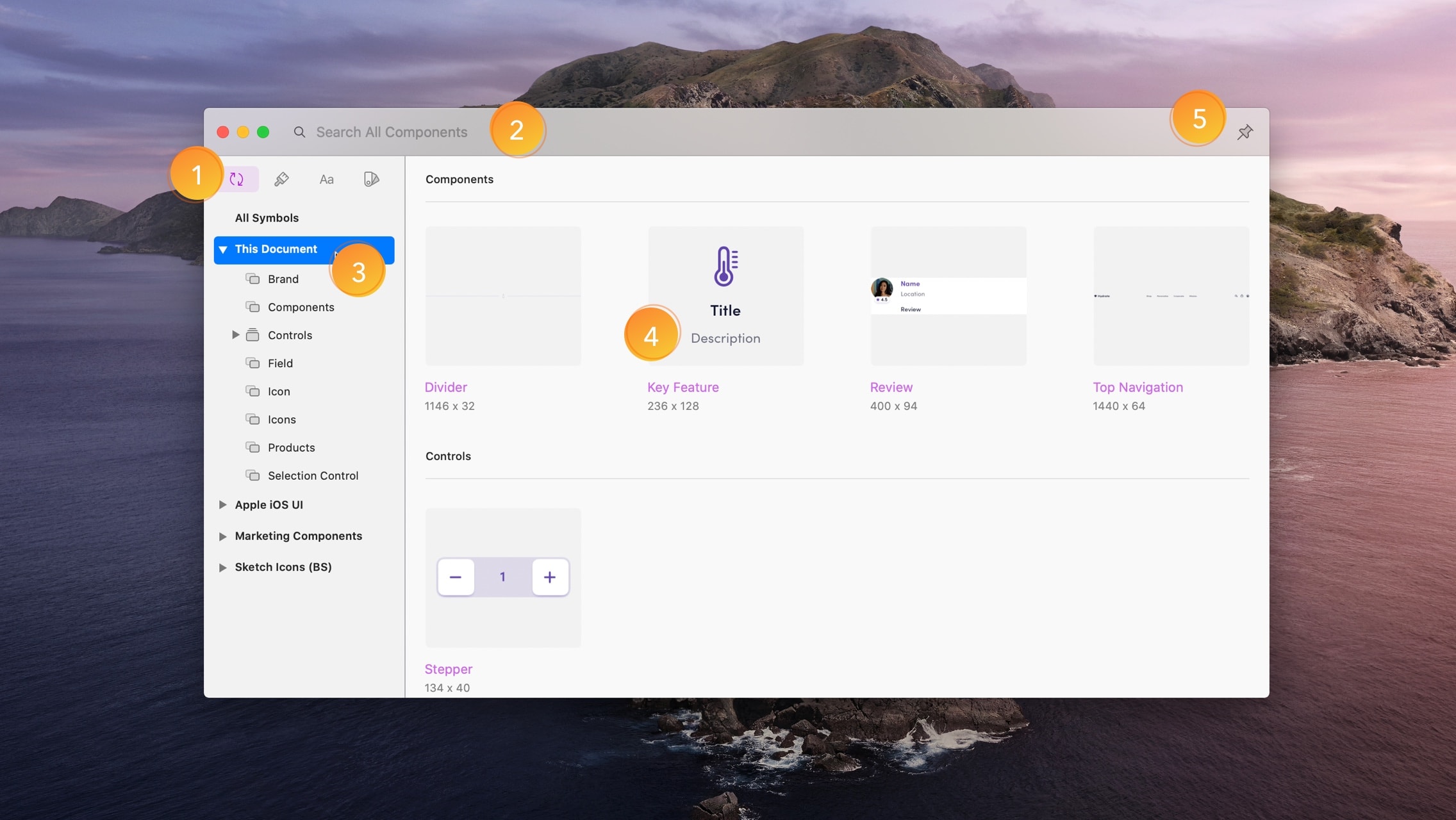Collapse the This Document section
This screenshot has height=820, width=1456.
[223, 249]
